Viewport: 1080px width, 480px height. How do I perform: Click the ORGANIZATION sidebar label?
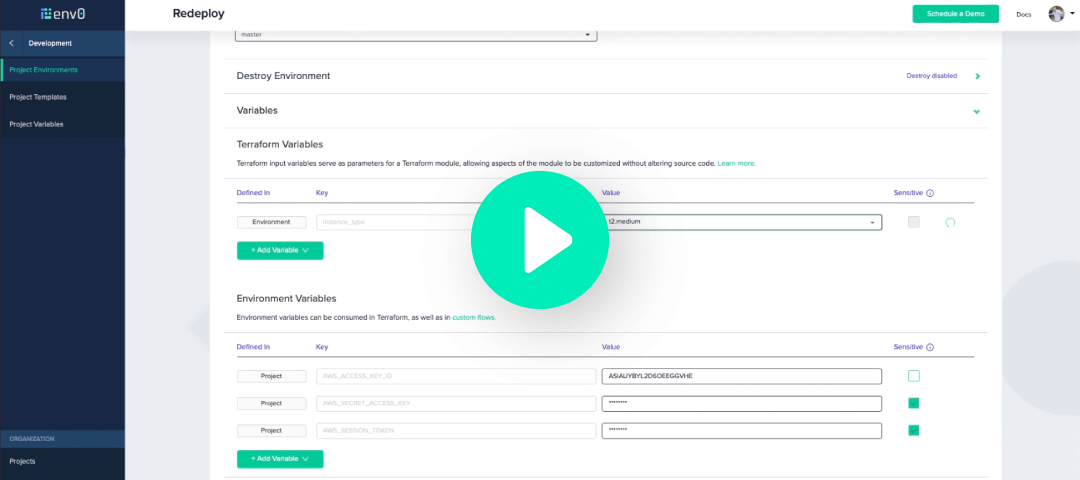(32, 439)
